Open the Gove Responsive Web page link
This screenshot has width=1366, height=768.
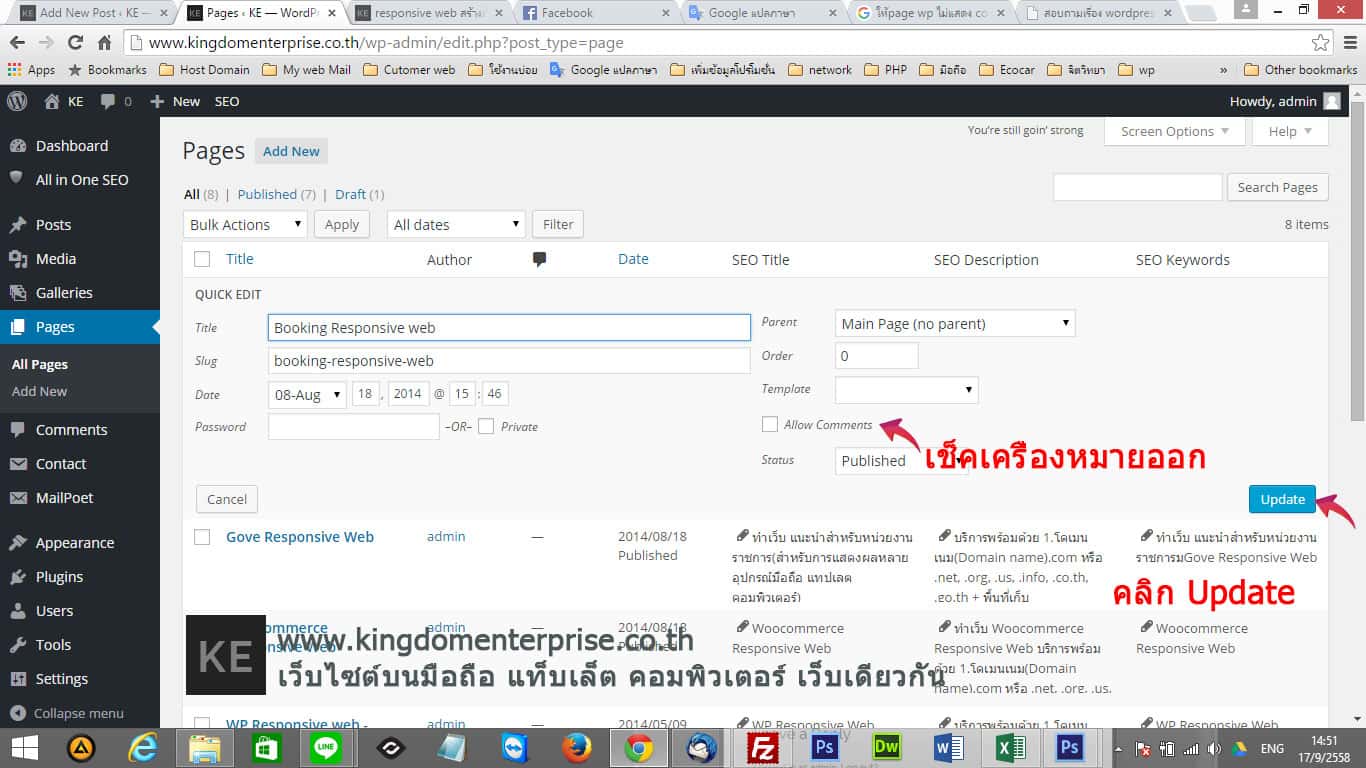300,537
